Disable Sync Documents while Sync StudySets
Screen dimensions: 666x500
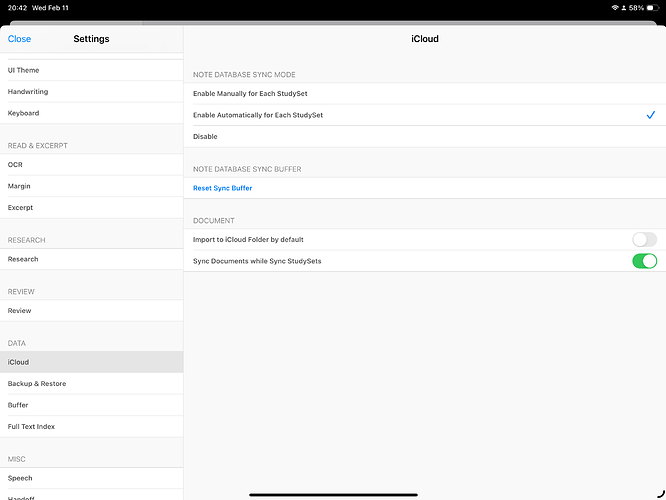click(x=644, y=261)
